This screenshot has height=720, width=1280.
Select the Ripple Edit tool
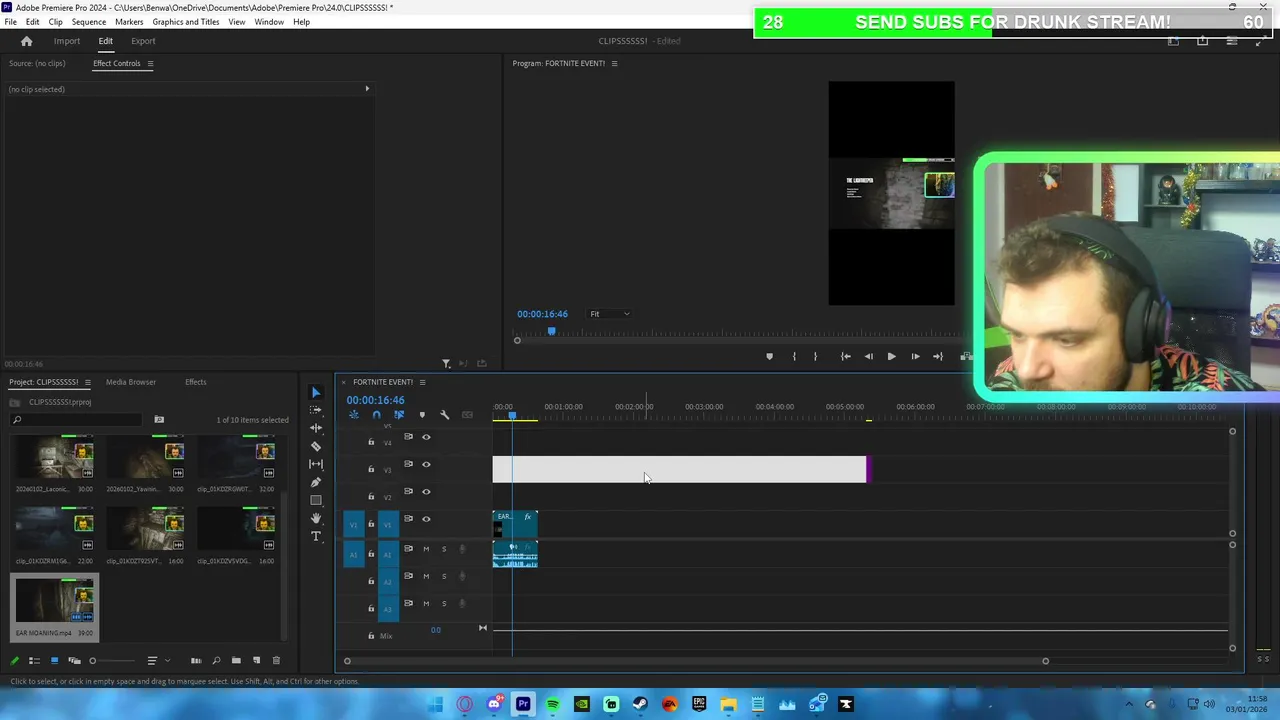316,428
